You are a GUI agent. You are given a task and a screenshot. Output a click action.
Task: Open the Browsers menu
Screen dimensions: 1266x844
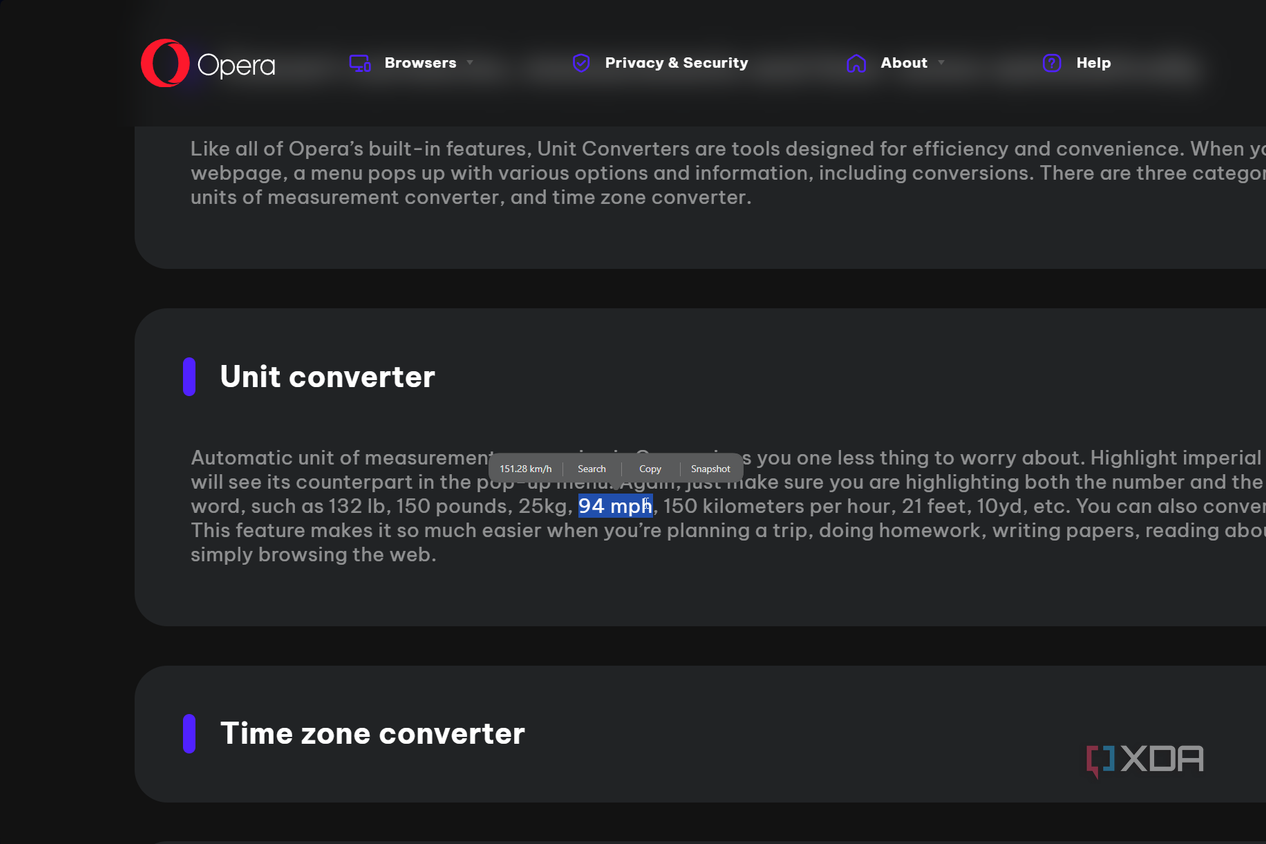click(420, 63)
